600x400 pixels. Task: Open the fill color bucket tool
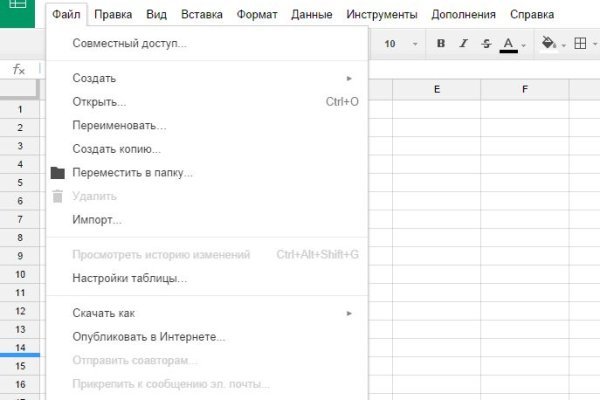(549, 44)
